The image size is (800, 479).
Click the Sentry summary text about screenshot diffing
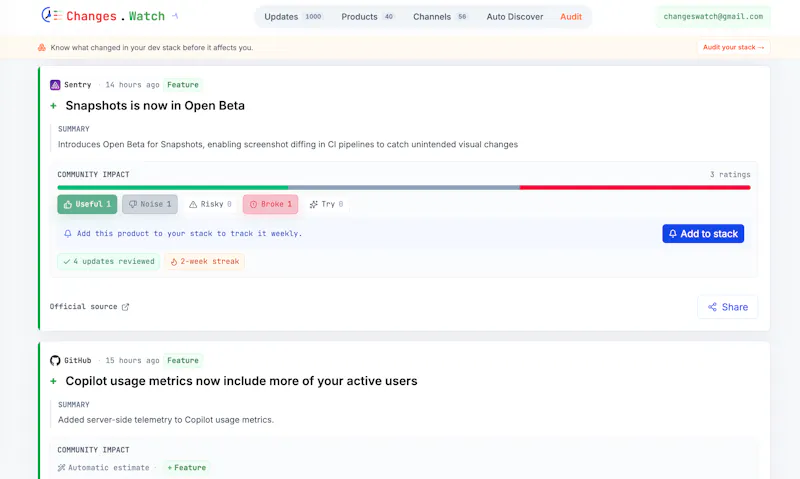tap(288, 144)
